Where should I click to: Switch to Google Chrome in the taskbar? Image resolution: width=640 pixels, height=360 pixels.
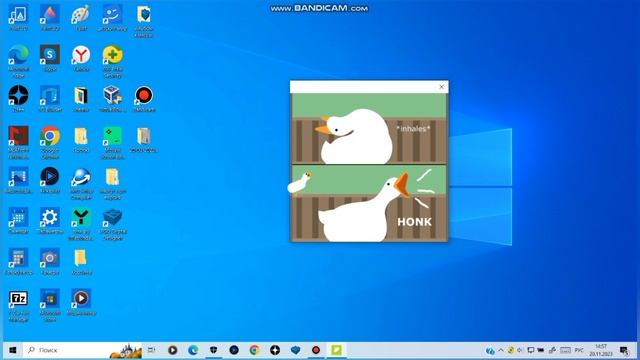(x=254, y=350)
